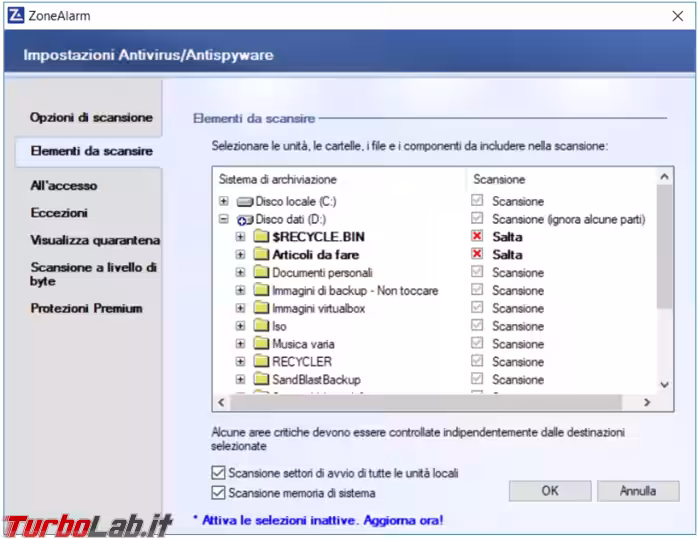This screenshot has height=540, width=698.
Task: Expand the Articoli da fare folder node
Action: pyautogui.click(x=240, y=255)
